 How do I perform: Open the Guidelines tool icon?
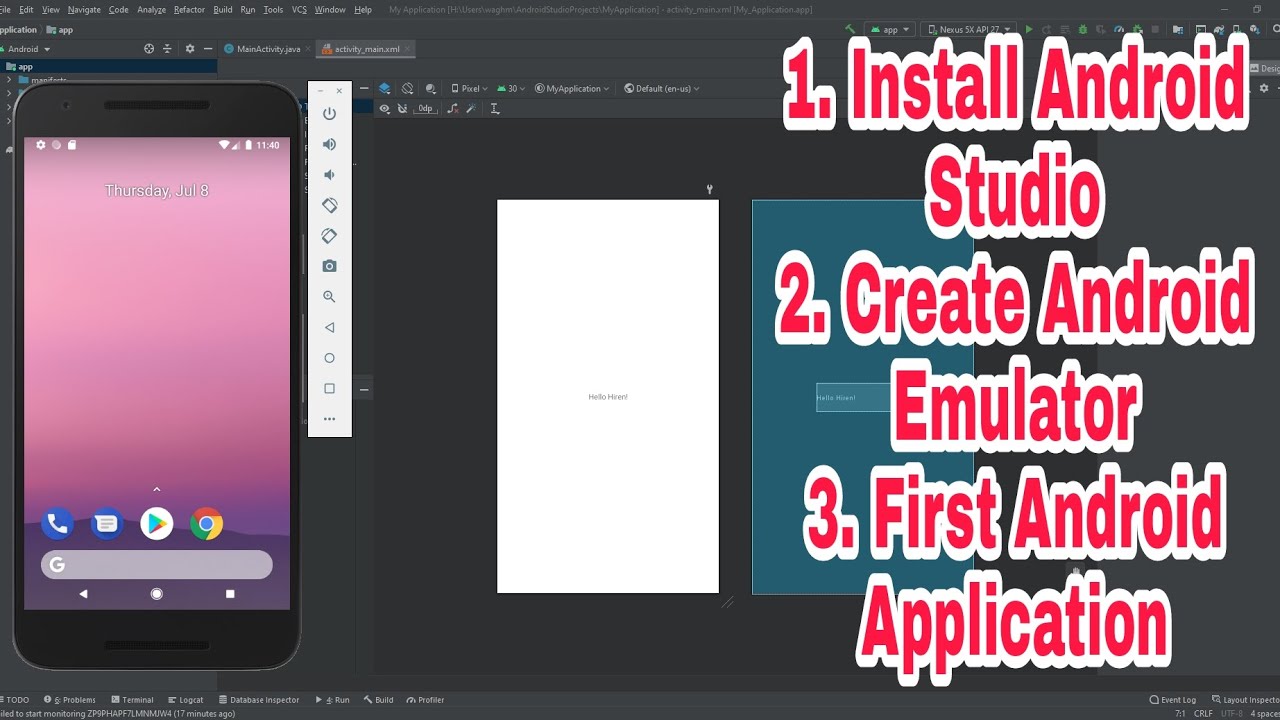point(495,108)
